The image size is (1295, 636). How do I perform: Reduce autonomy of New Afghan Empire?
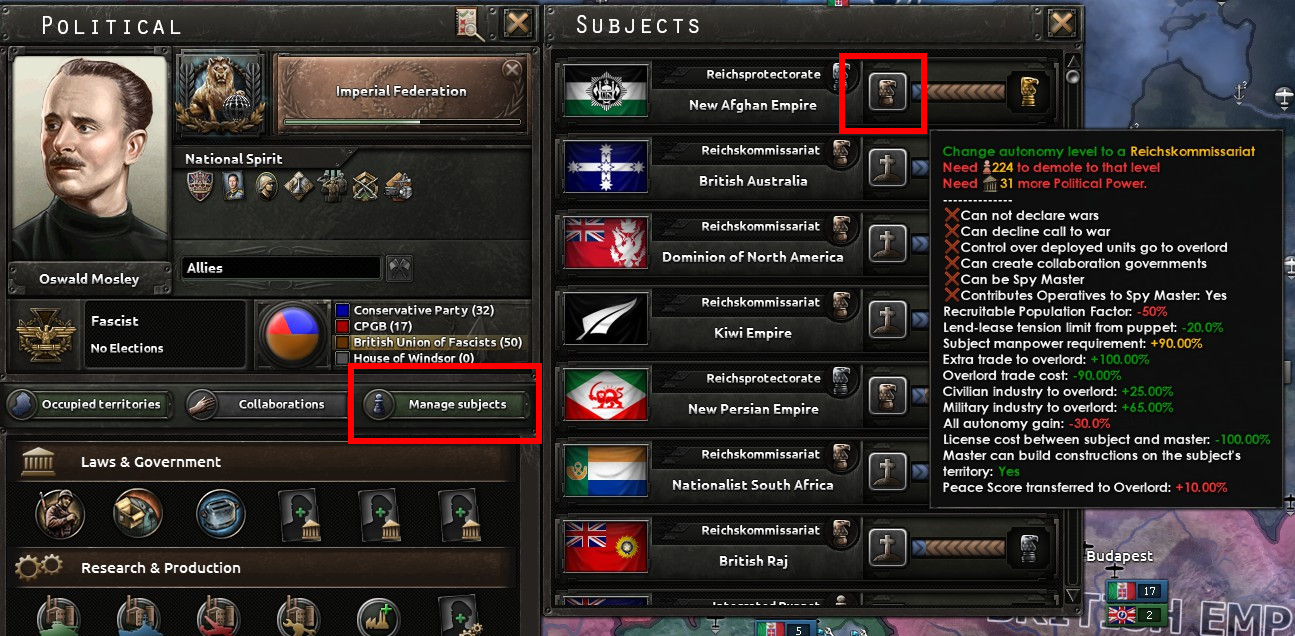point(887,92)
